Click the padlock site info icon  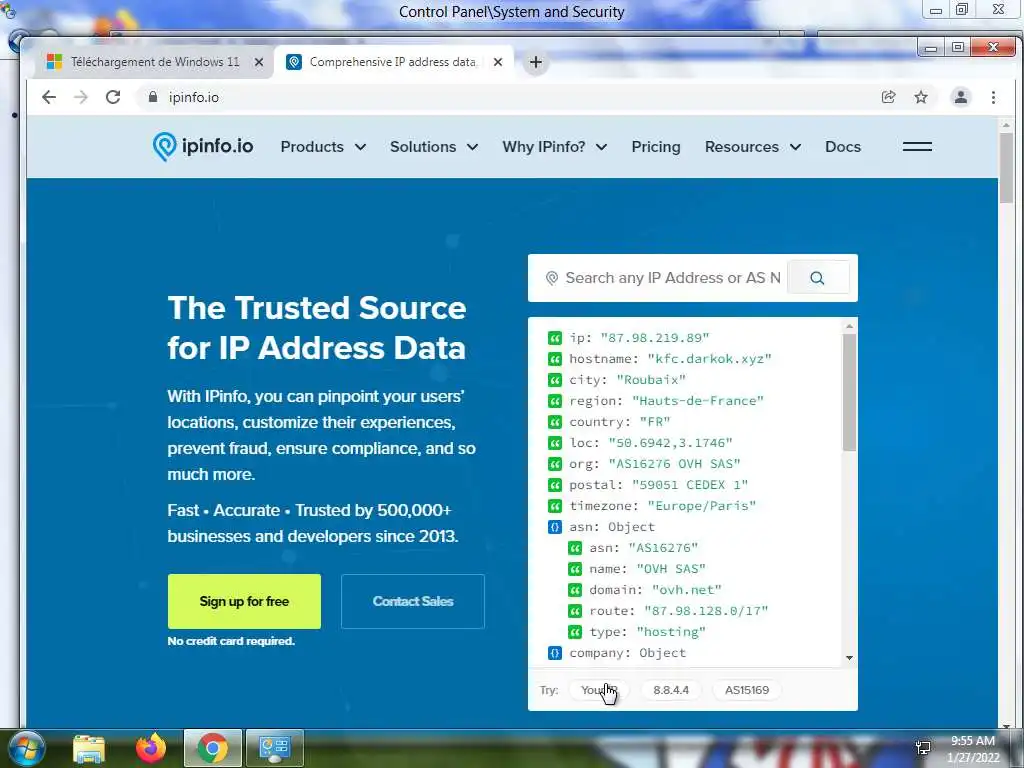tap(153, 97)
